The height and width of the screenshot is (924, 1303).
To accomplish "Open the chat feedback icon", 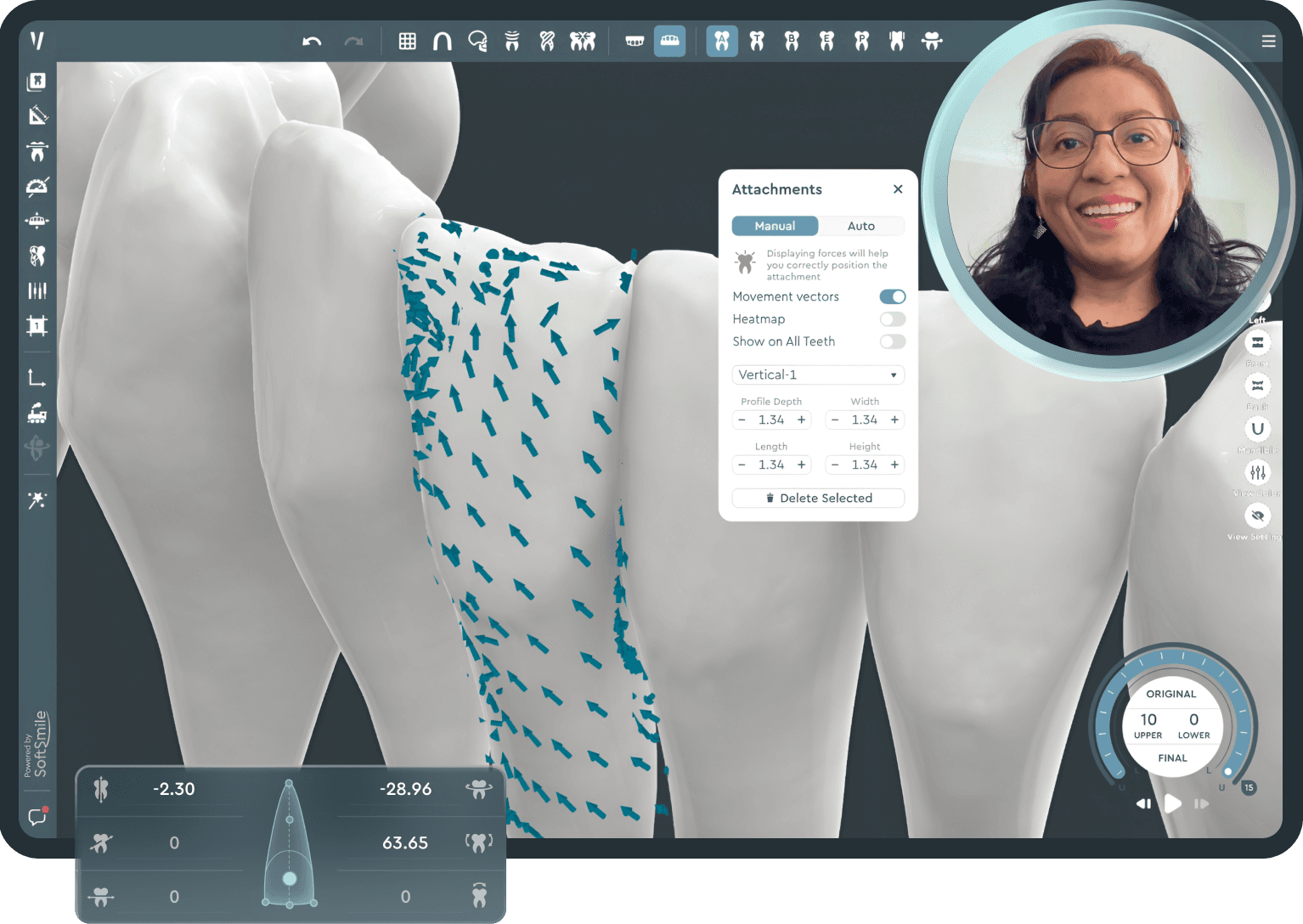I will pyautogui.click(x=37, y=816).
